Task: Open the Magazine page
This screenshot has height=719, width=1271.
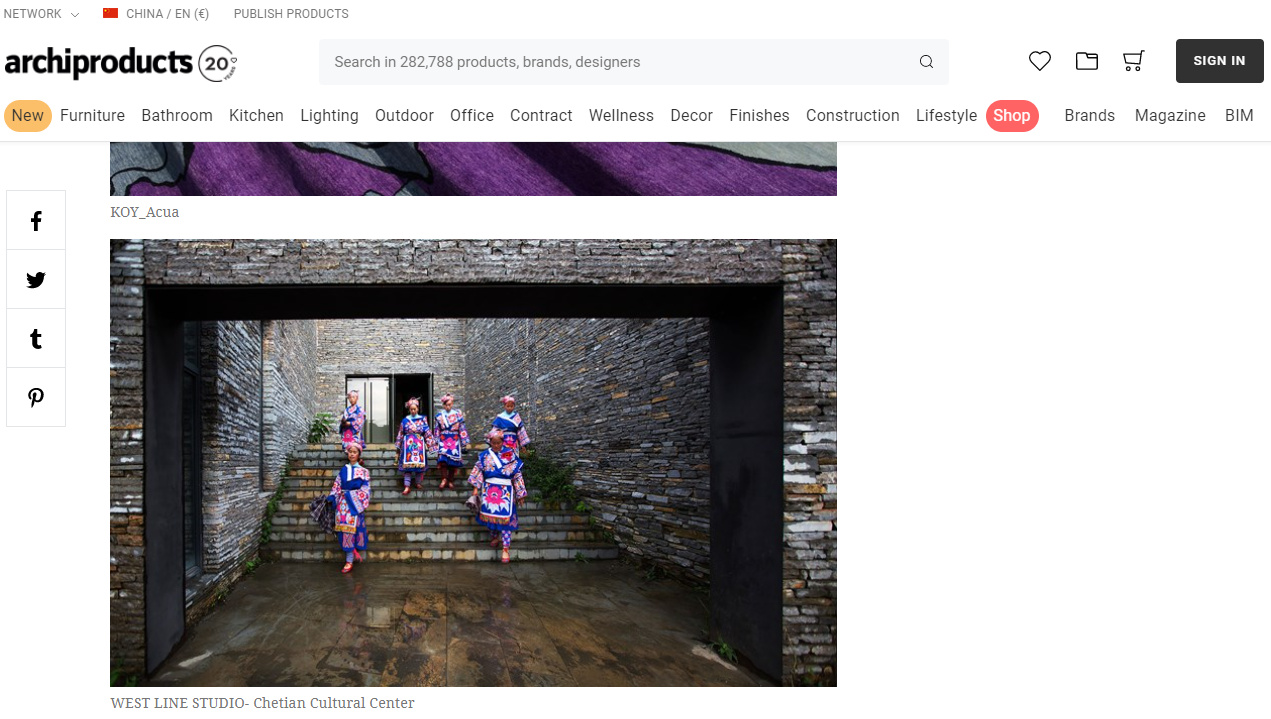Action: [x=1170, y=116]
